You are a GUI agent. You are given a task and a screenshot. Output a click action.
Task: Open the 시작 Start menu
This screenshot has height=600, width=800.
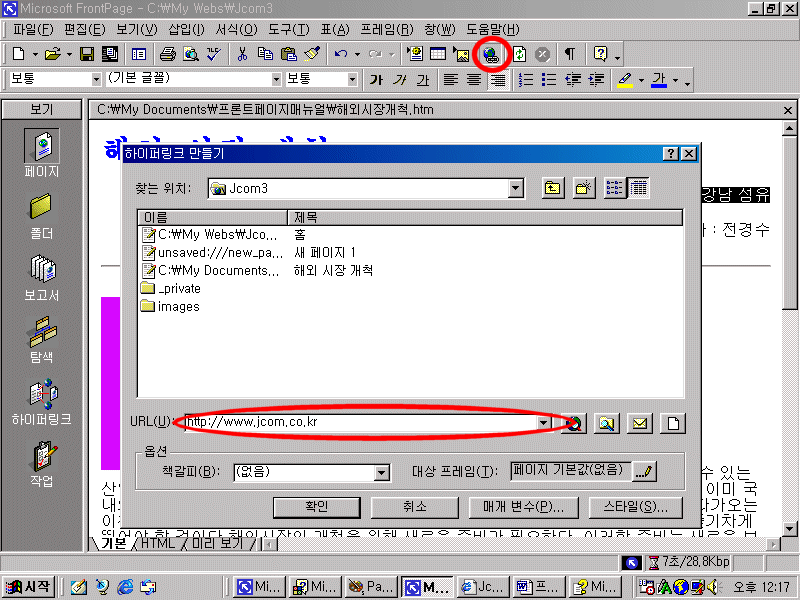[x=29, y=587]
